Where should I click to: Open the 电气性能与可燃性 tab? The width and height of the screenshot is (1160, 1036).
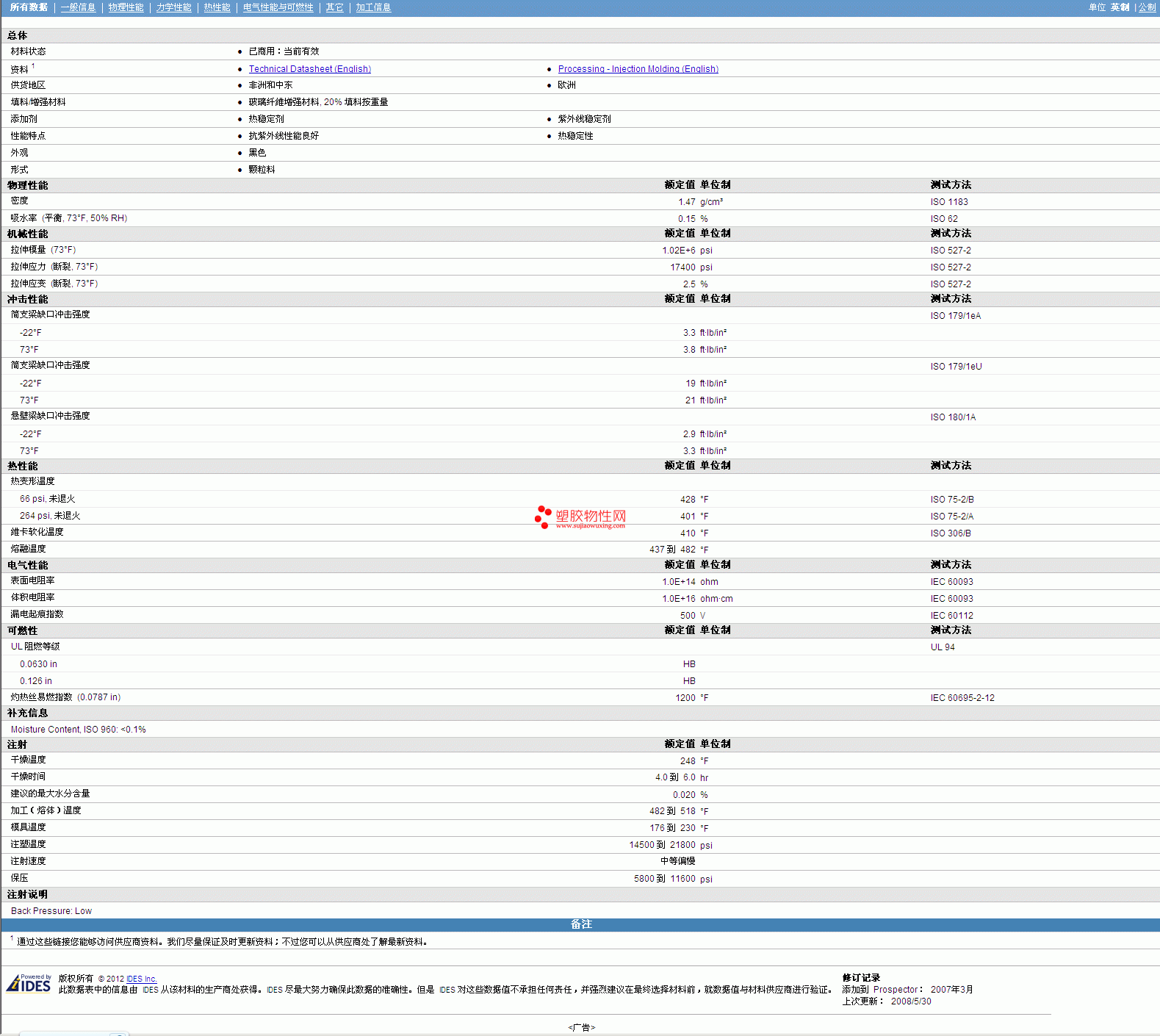point(278,7)
